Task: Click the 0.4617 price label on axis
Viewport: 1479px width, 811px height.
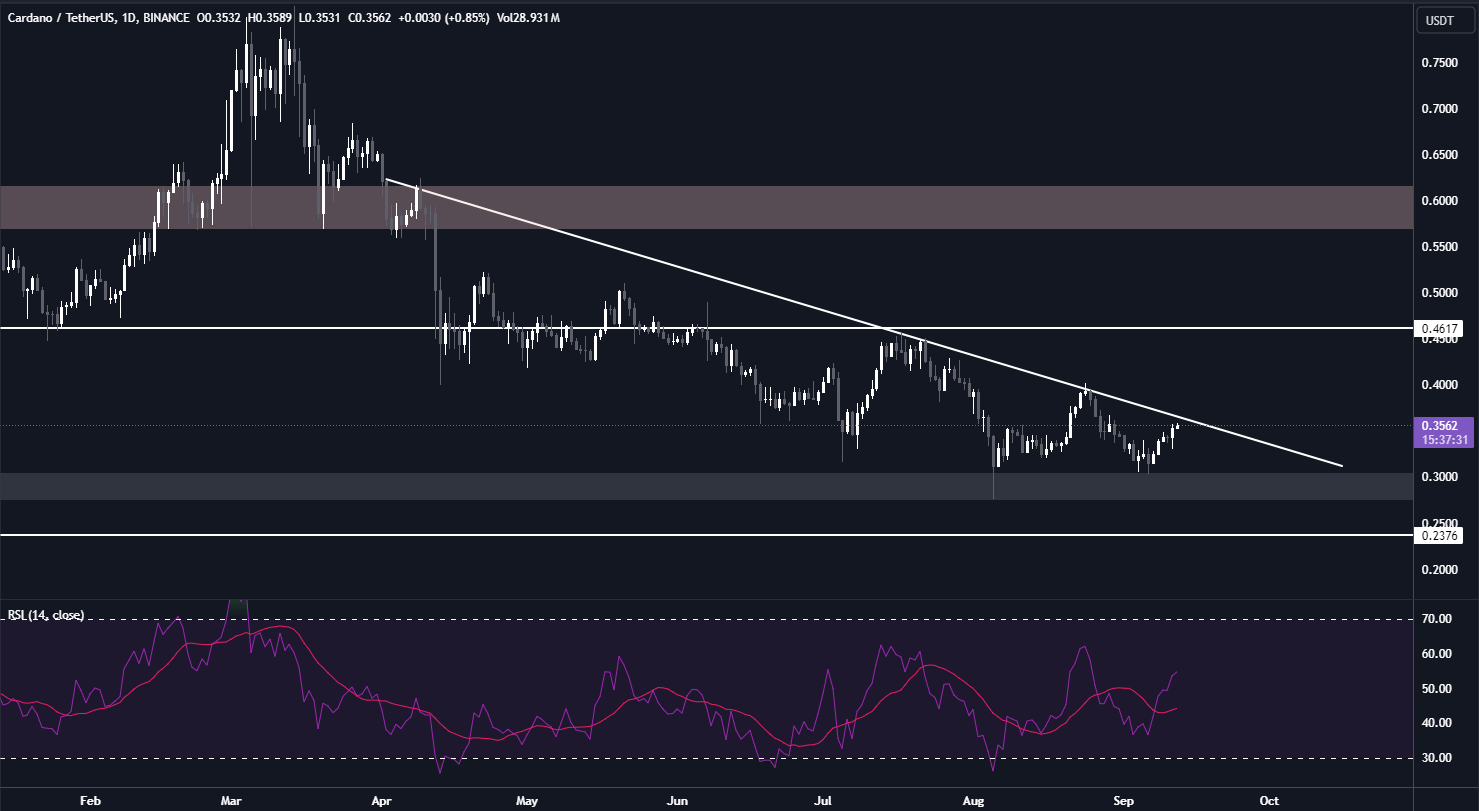Action: (x=1440, y=328)
